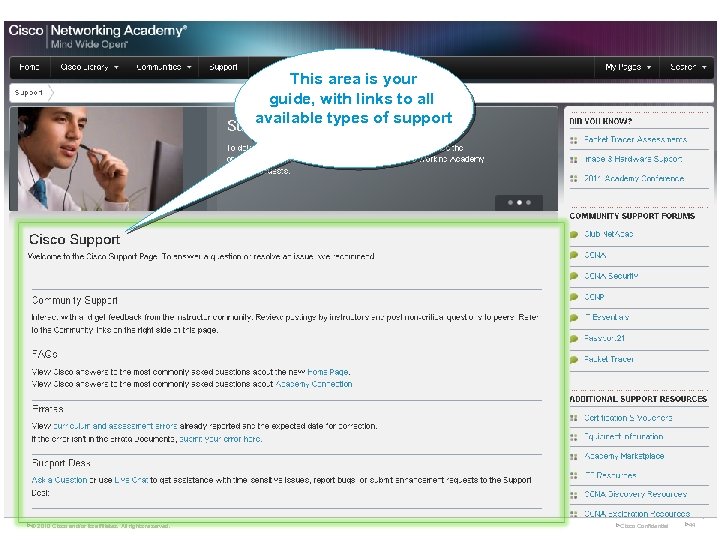Start Live Chat with Support Desk
The height and width of the screenshot is (540, 720).
pos(131,480)
